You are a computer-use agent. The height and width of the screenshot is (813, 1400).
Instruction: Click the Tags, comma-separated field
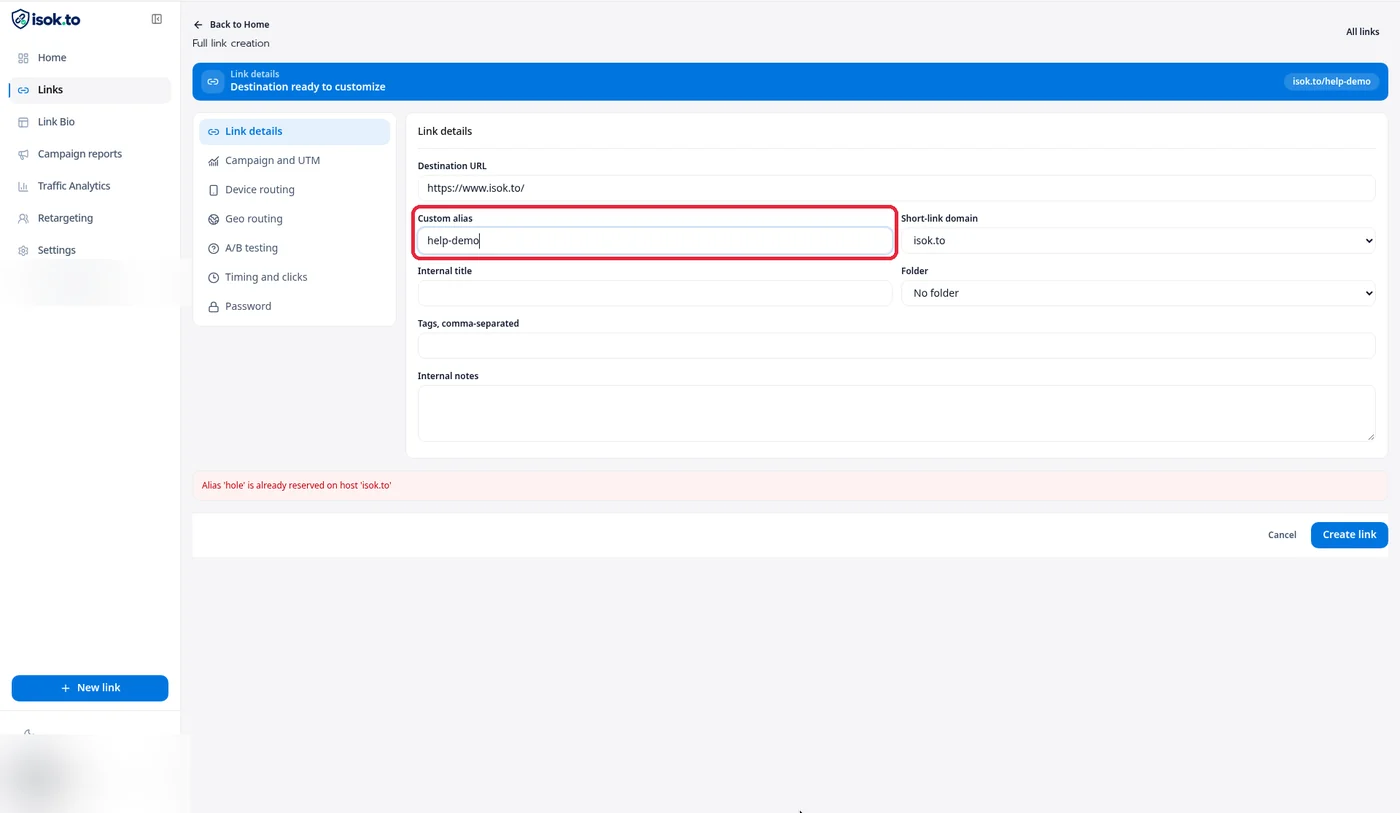click(x=896, y=345)
